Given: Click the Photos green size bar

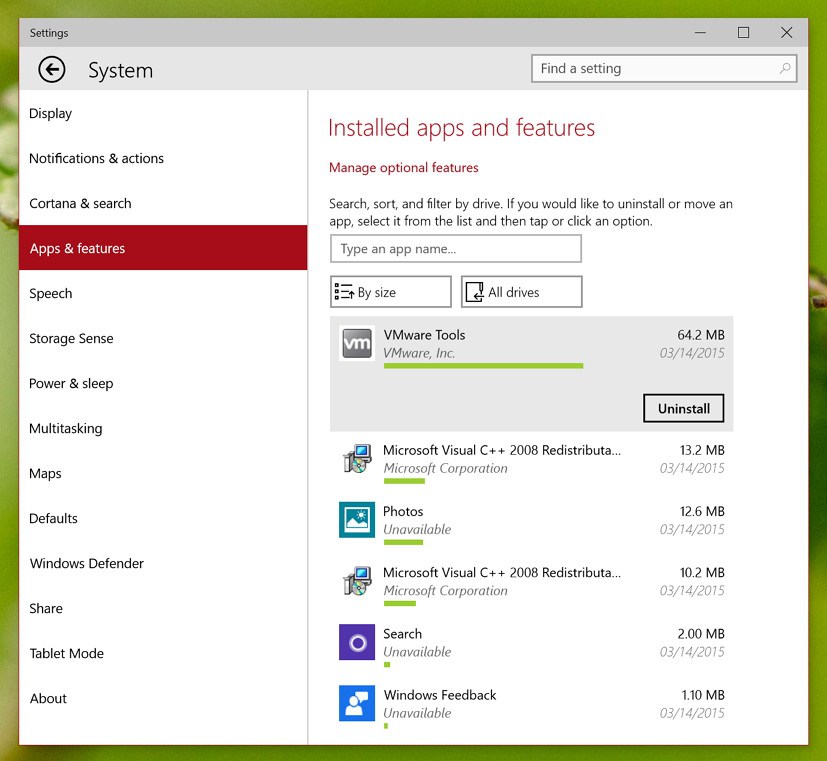Looking at the screenshot, I should [x=403, y=542].
